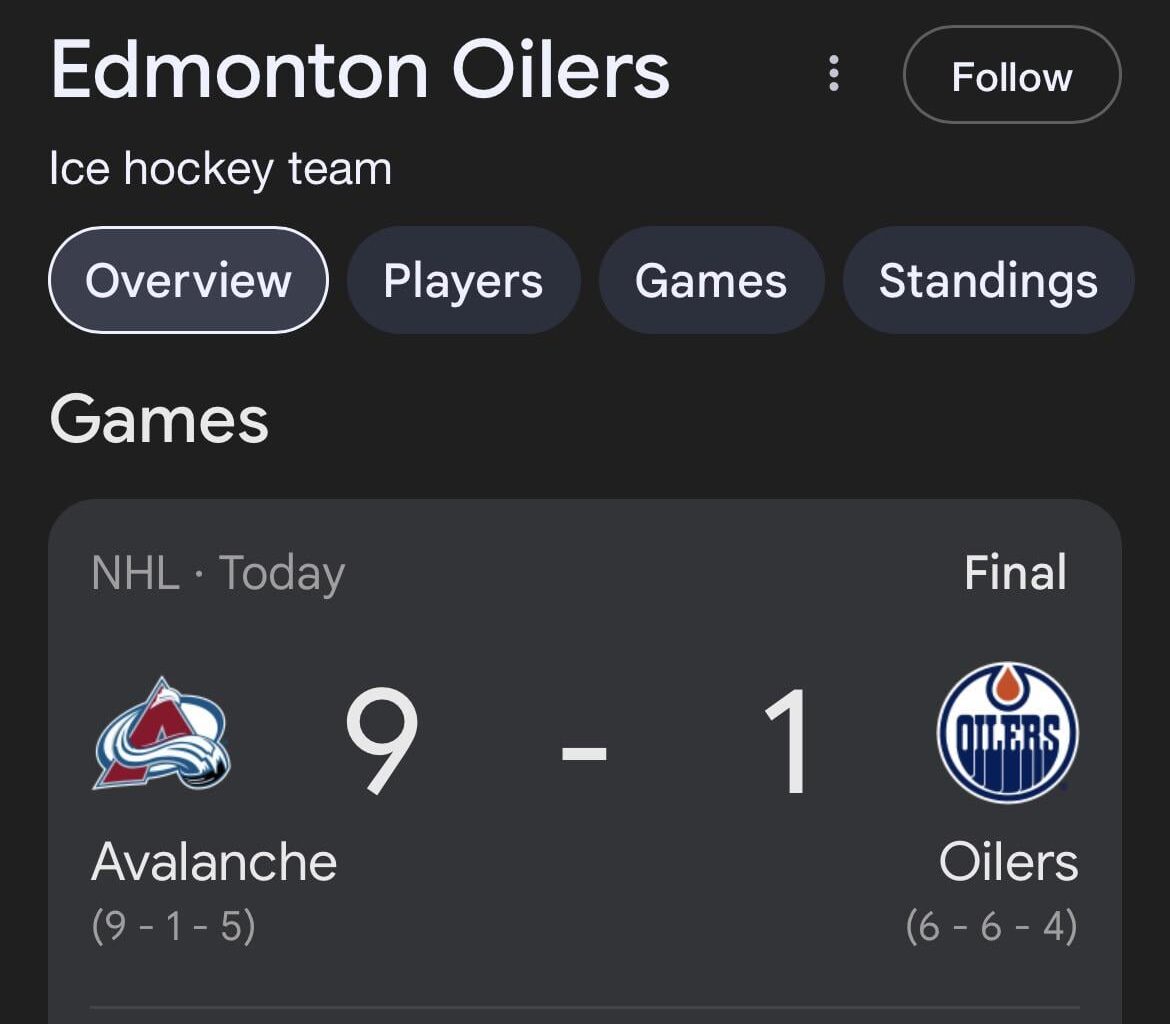The width and height of the screenshot is (1170, 1024).
Task: Click the Colorado Avalanche logo
Action: (162, 733)
